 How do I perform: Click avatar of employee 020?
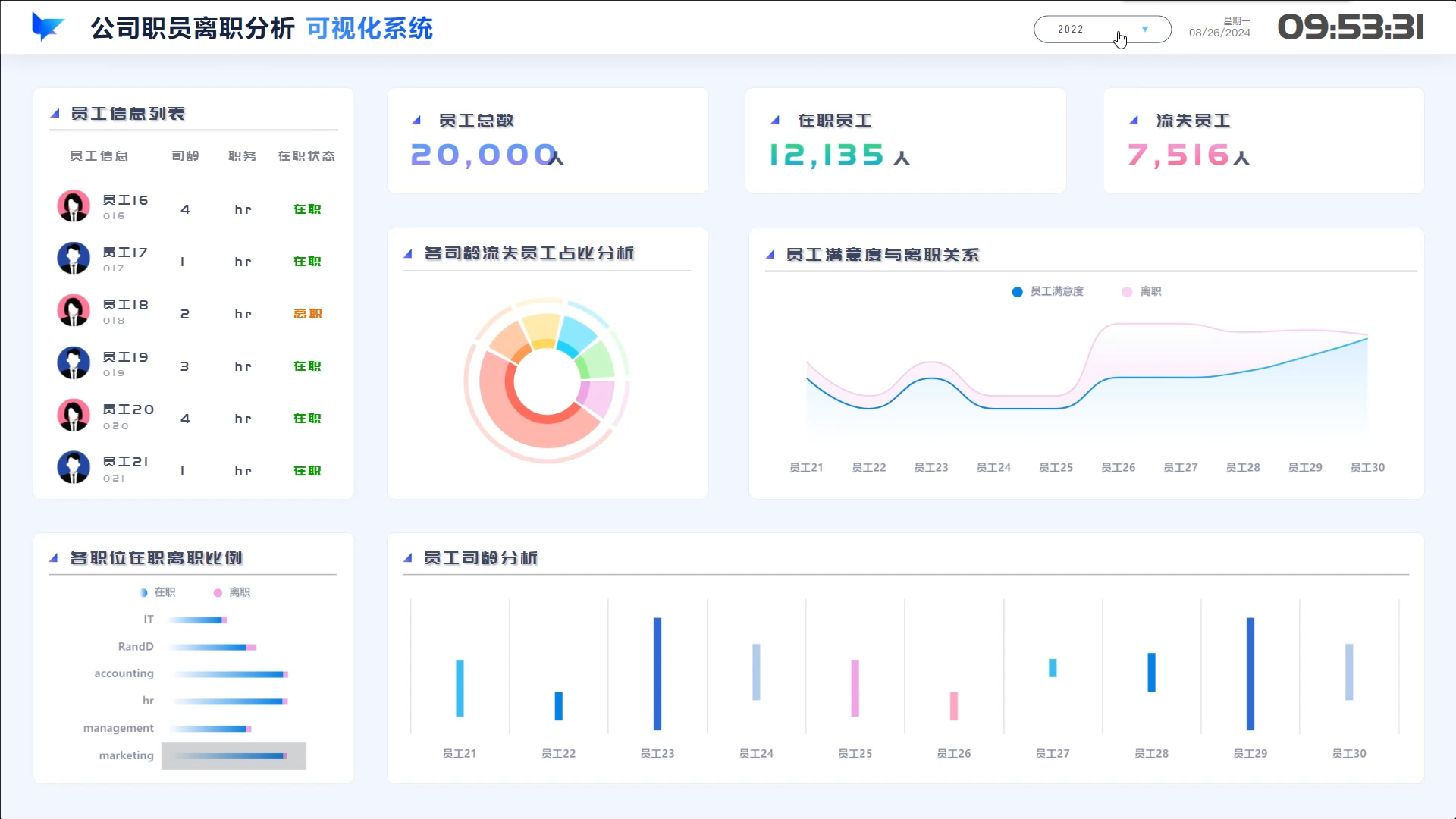(x=74, y=415)
